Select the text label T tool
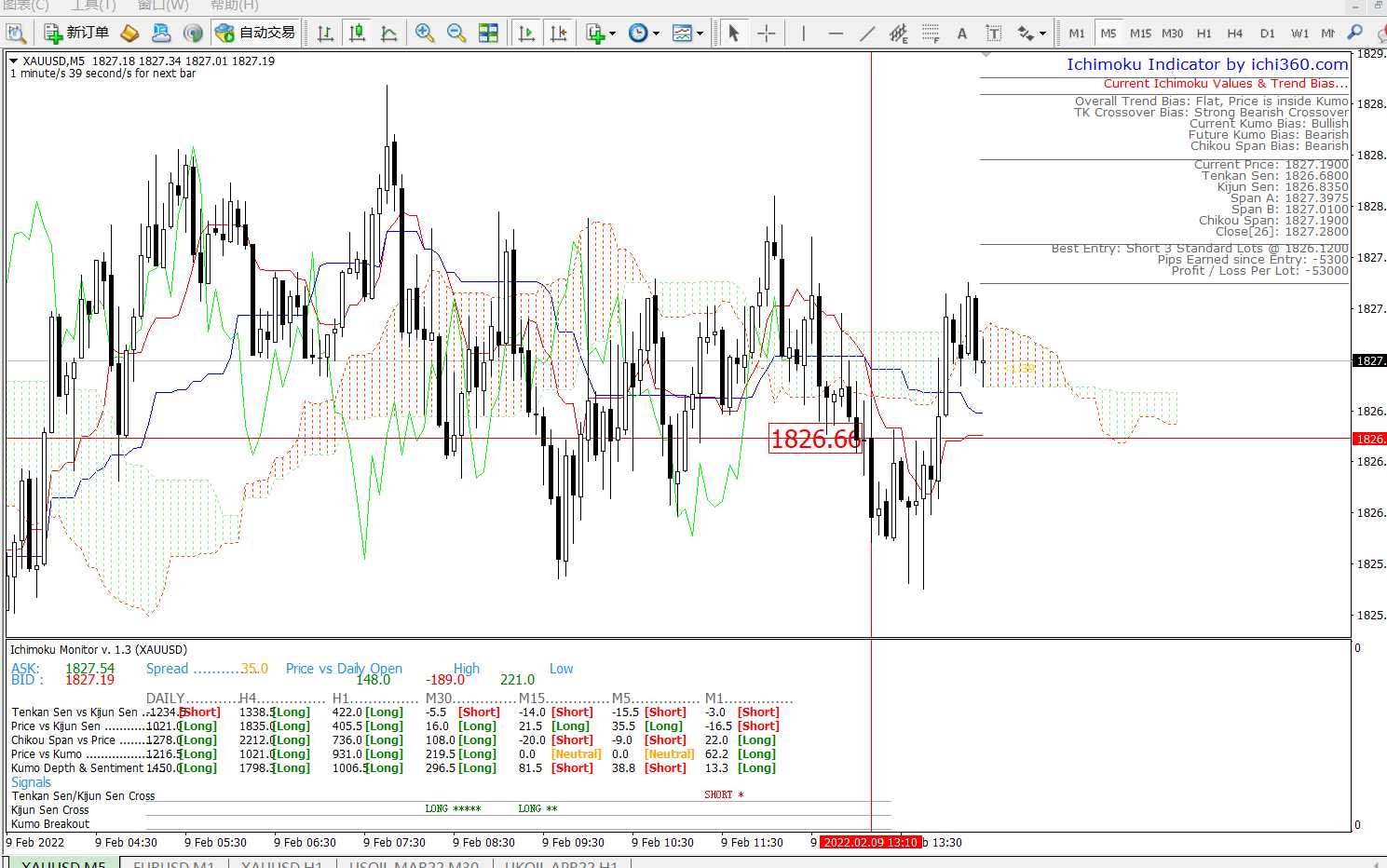This screenshot has width=1387, height=868. pos(993,34)
